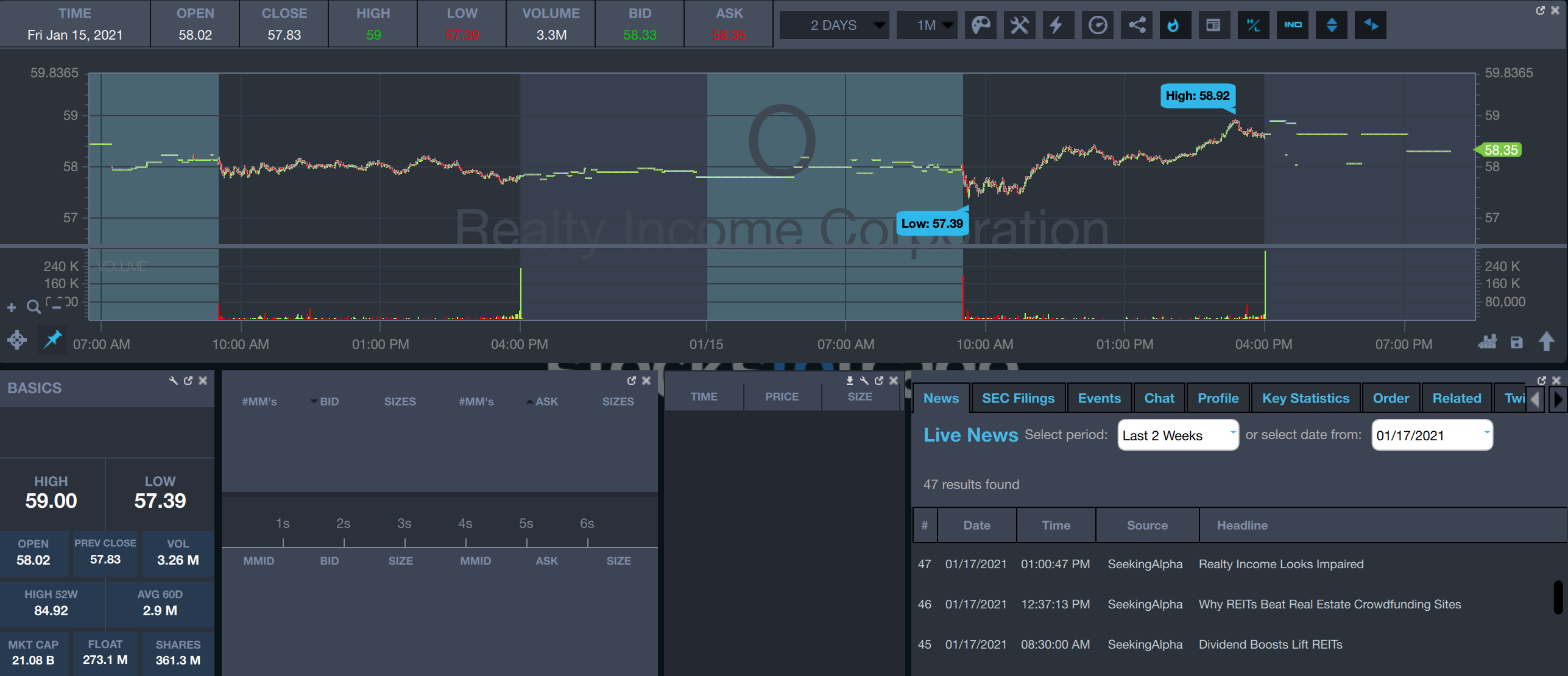Open the Key Statistics tab
The image size is (1568, 676).
pos(1306,398)
